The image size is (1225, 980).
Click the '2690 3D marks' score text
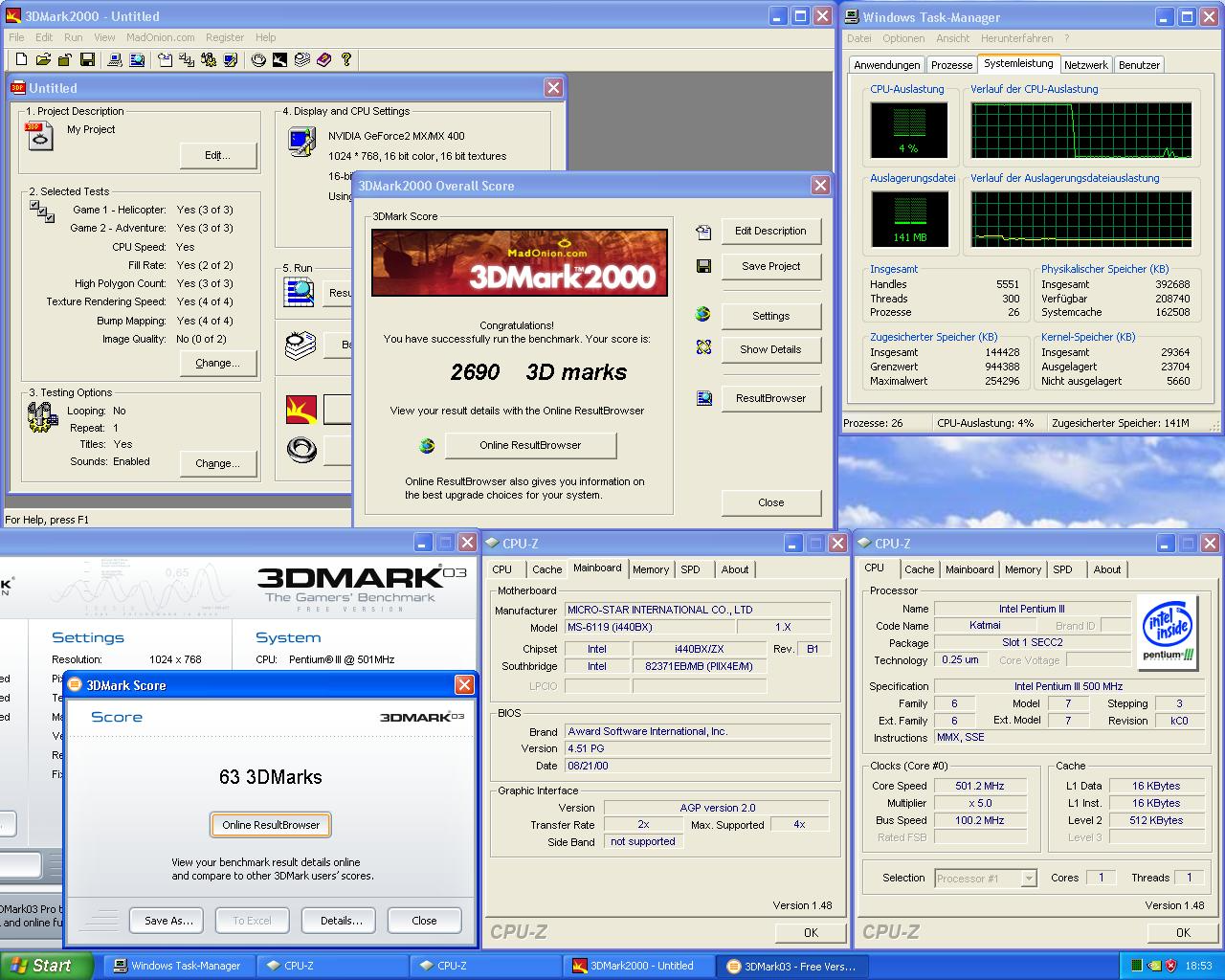coord(539,372)
